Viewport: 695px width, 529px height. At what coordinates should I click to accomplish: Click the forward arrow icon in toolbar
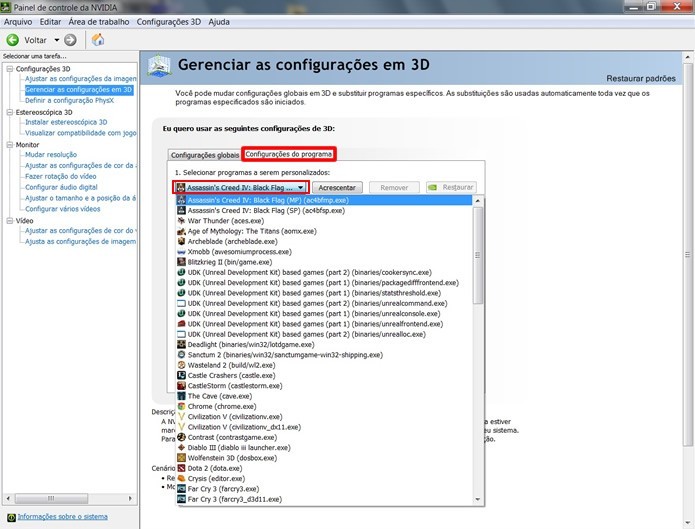tap(70, 40)
